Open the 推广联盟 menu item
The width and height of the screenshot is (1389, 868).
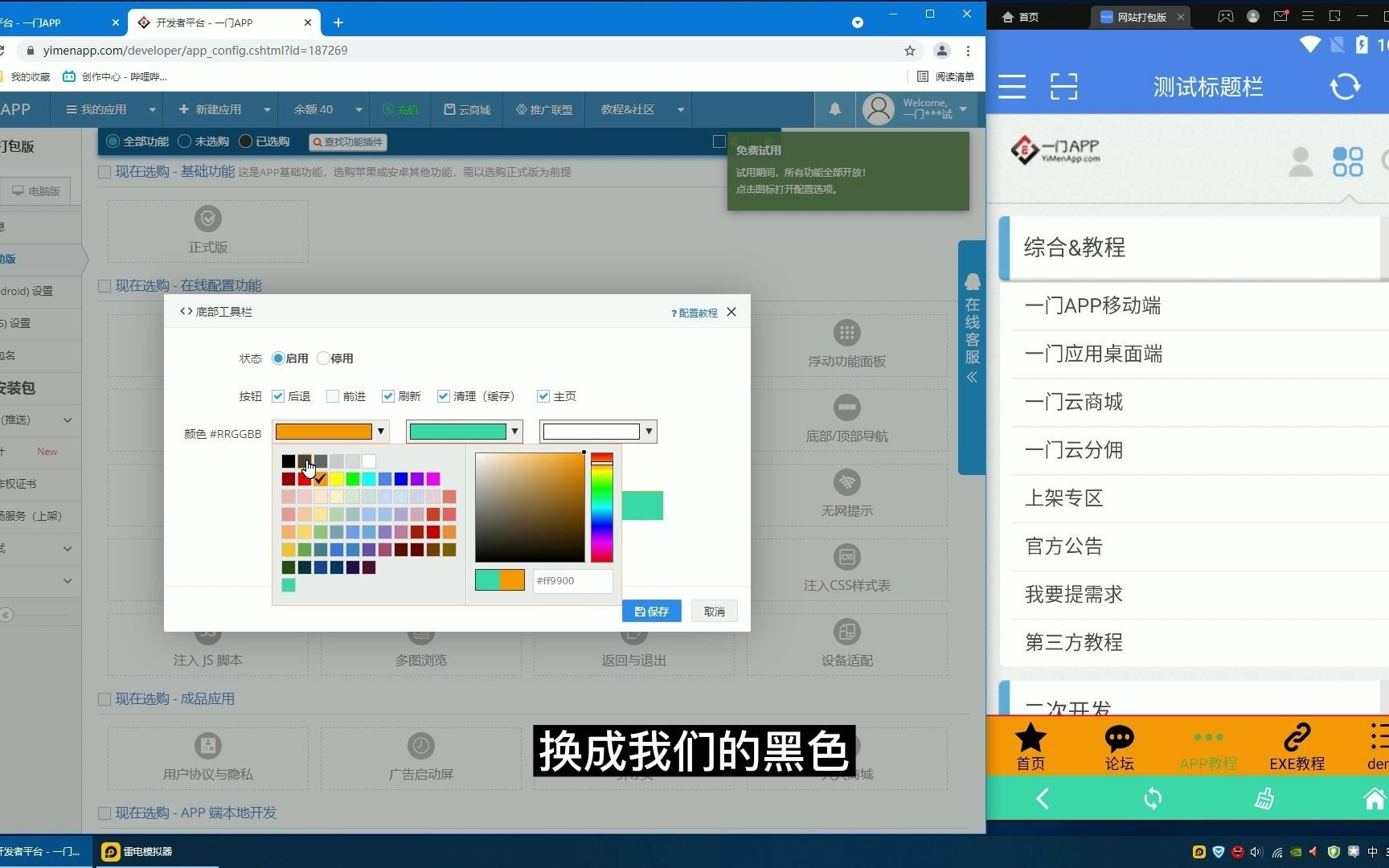tap(544, 109)
